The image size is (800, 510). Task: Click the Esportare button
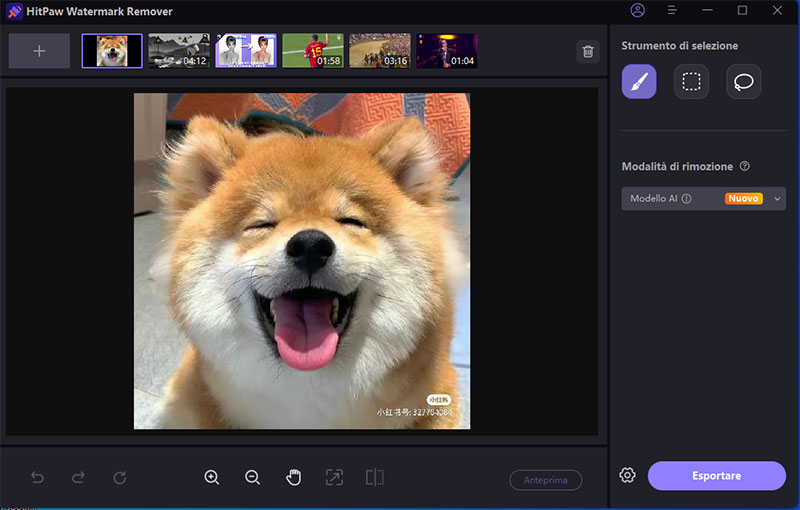tap(716, 476)
